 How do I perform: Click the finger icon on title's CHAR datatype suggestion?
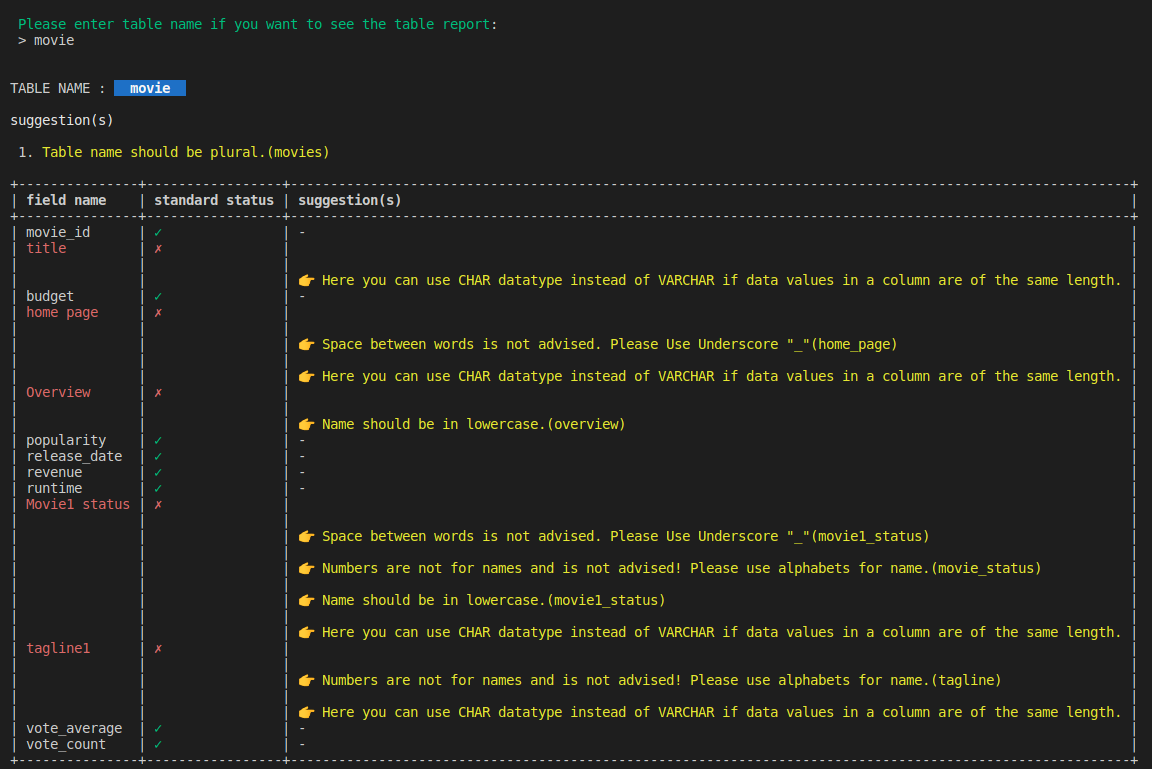click(306, 279)
